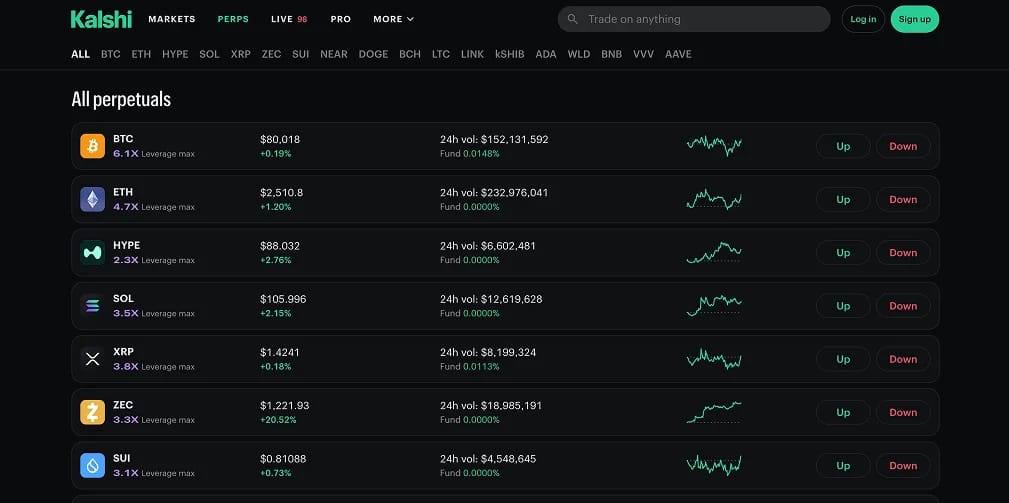Click Down on the HYPE row
Image resolution: width=1009 pixels, height=503 pixels.
click(x=903, y=253)
